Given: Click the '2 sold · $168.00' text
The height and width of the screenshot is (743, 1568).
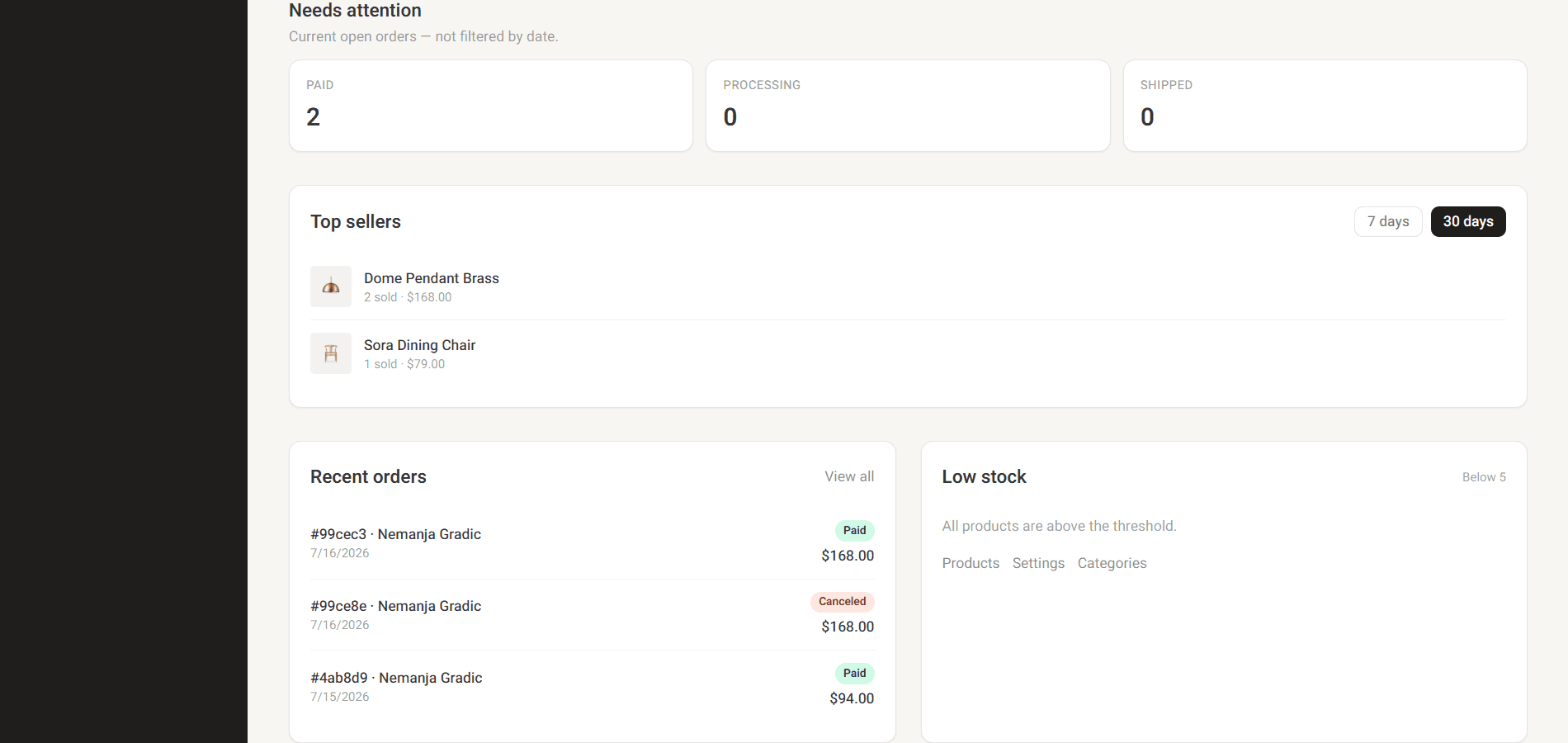Looking at the screenshot, I should pos(408,297).
